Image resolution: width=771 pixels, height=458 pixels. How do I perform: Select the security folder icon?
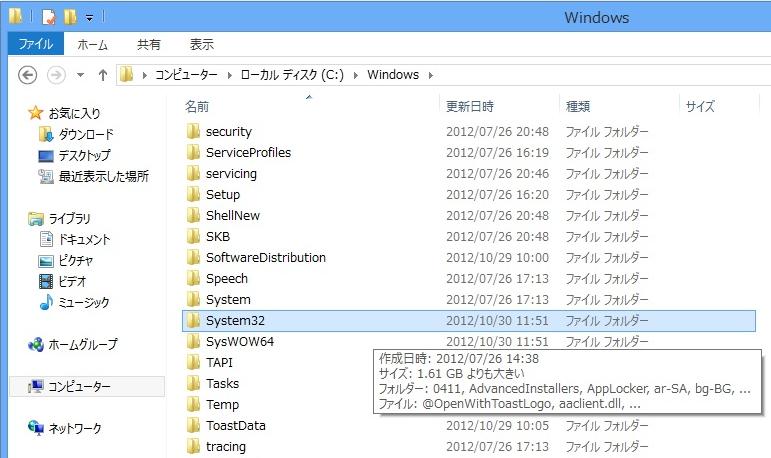(x=193, y=131)
